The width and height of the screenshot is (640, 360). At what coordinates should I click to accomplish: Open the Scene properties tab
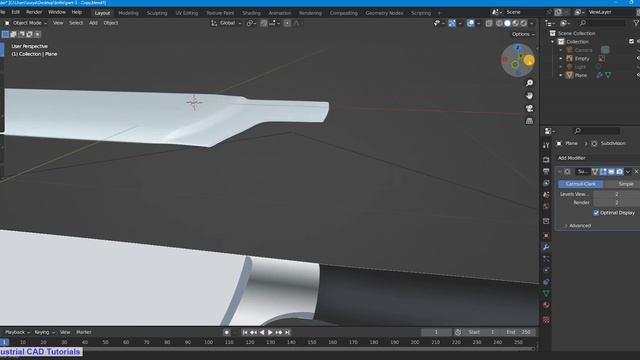point(546,195)
